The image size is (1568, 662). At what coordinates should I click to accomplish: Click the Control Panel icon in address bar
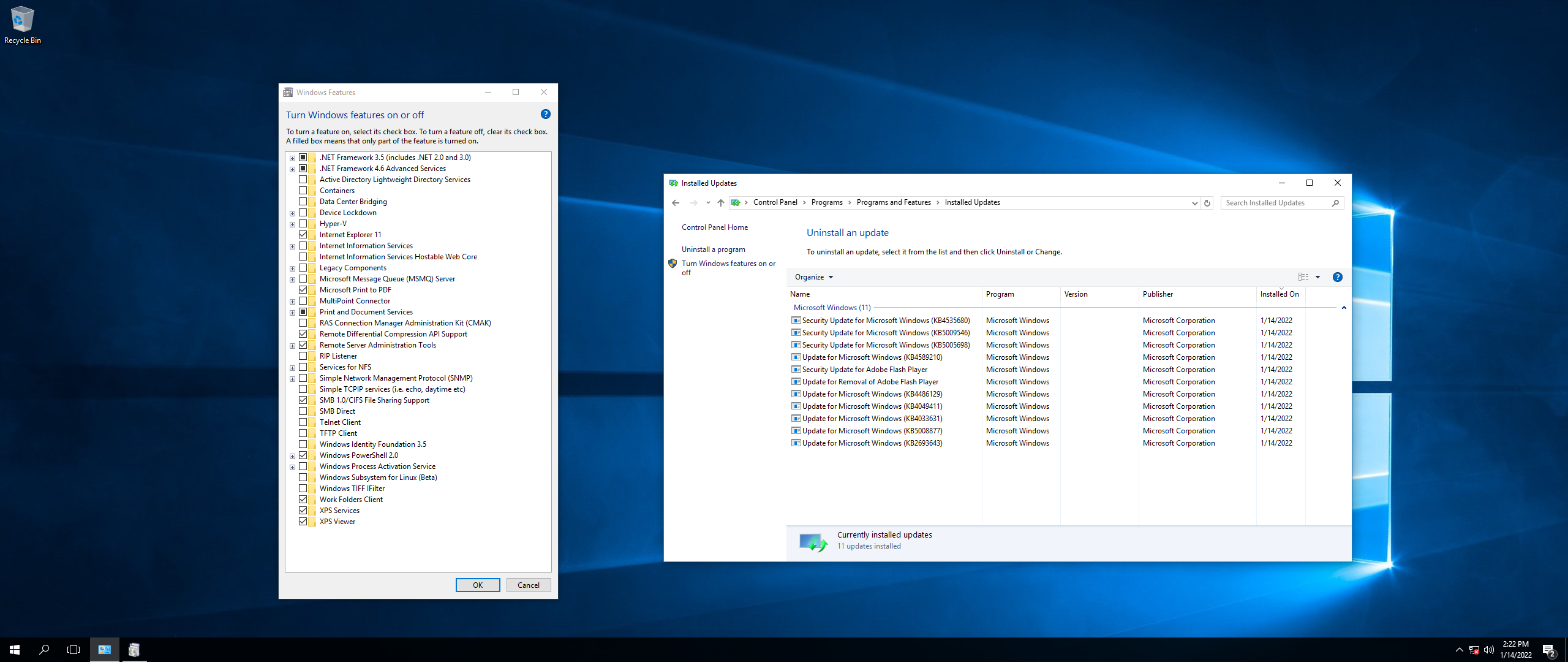pyautogui.click(x=736, y=203)
